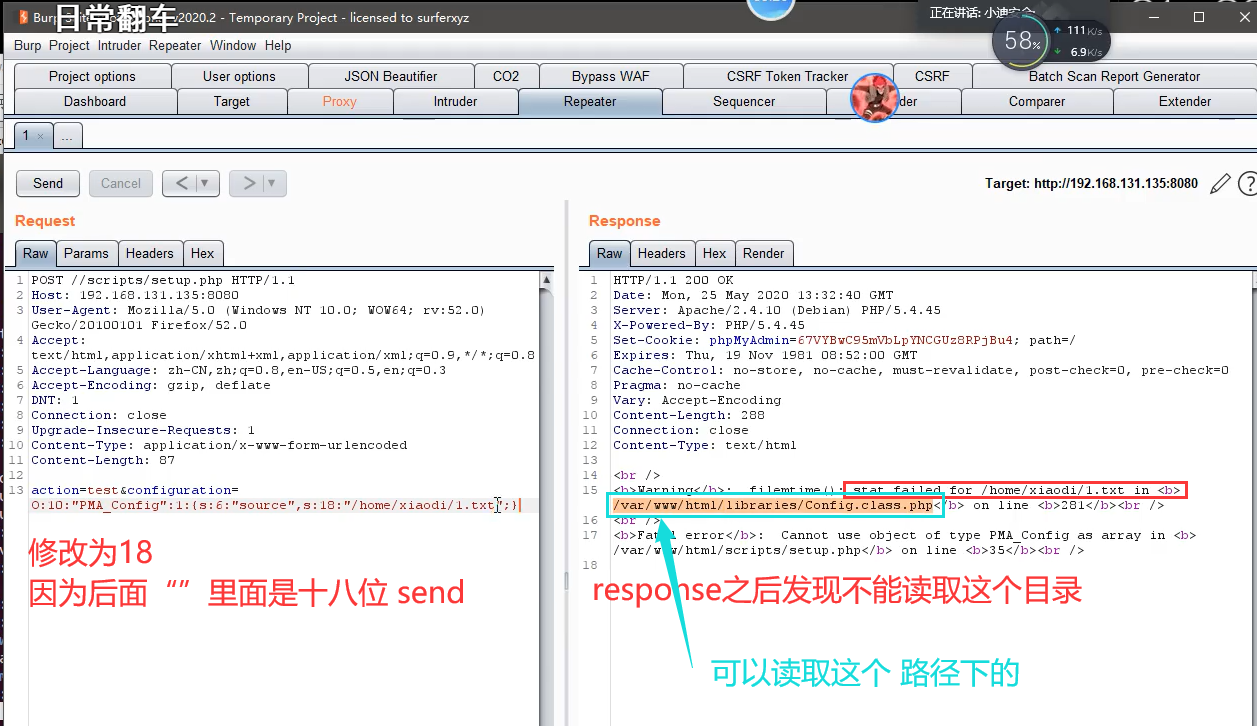Viewport: 1257px width, 726px height.
Task: Open the CO2 extension tab
Action: pyautogui.click(x=506, y=76)
